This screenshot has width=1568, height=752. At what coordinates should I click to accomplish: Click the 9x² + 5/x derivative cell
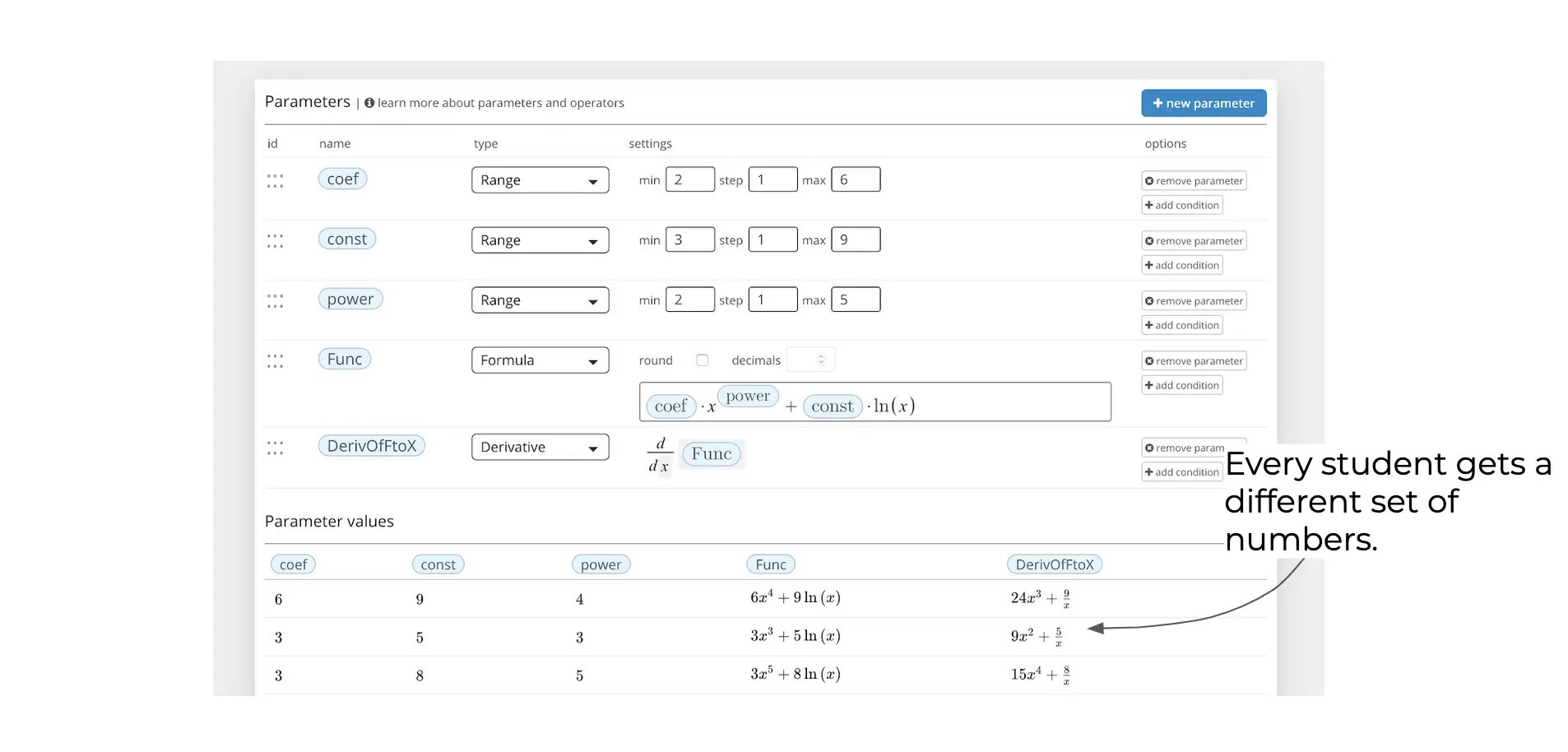(x=1037, y=637)
